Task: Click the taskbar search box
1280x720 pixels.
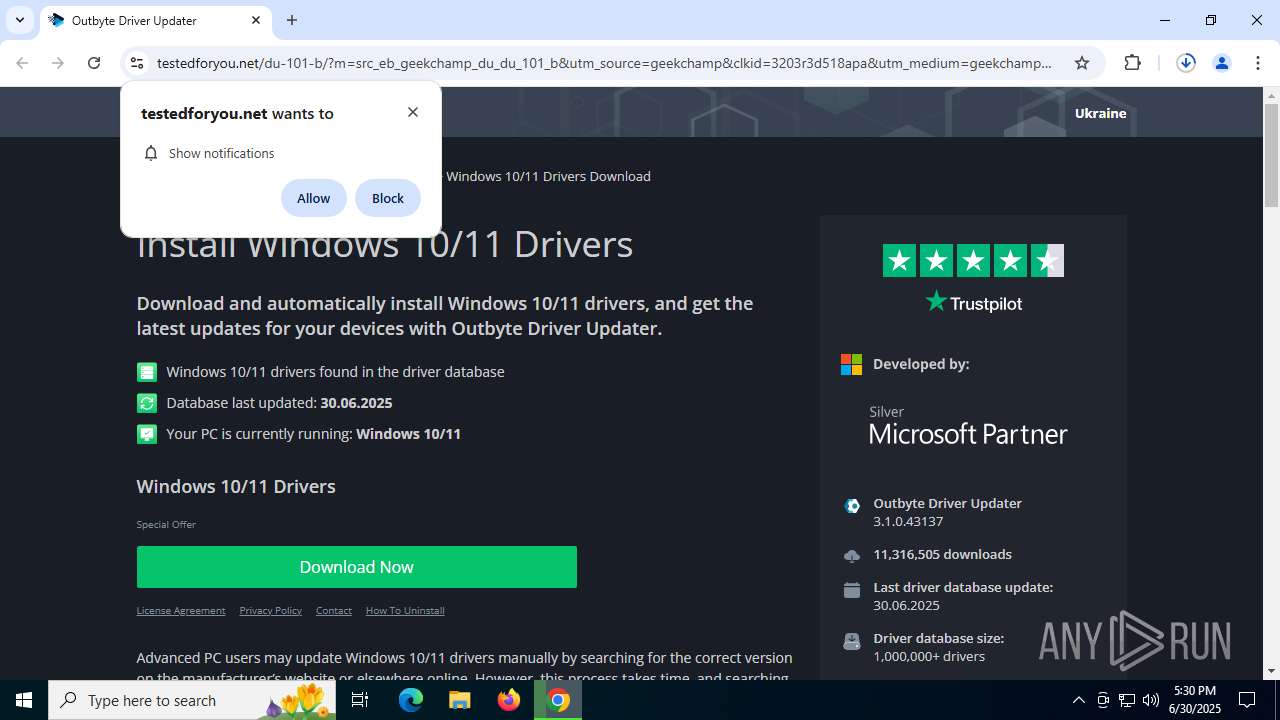Action: [x=194, y=700]
